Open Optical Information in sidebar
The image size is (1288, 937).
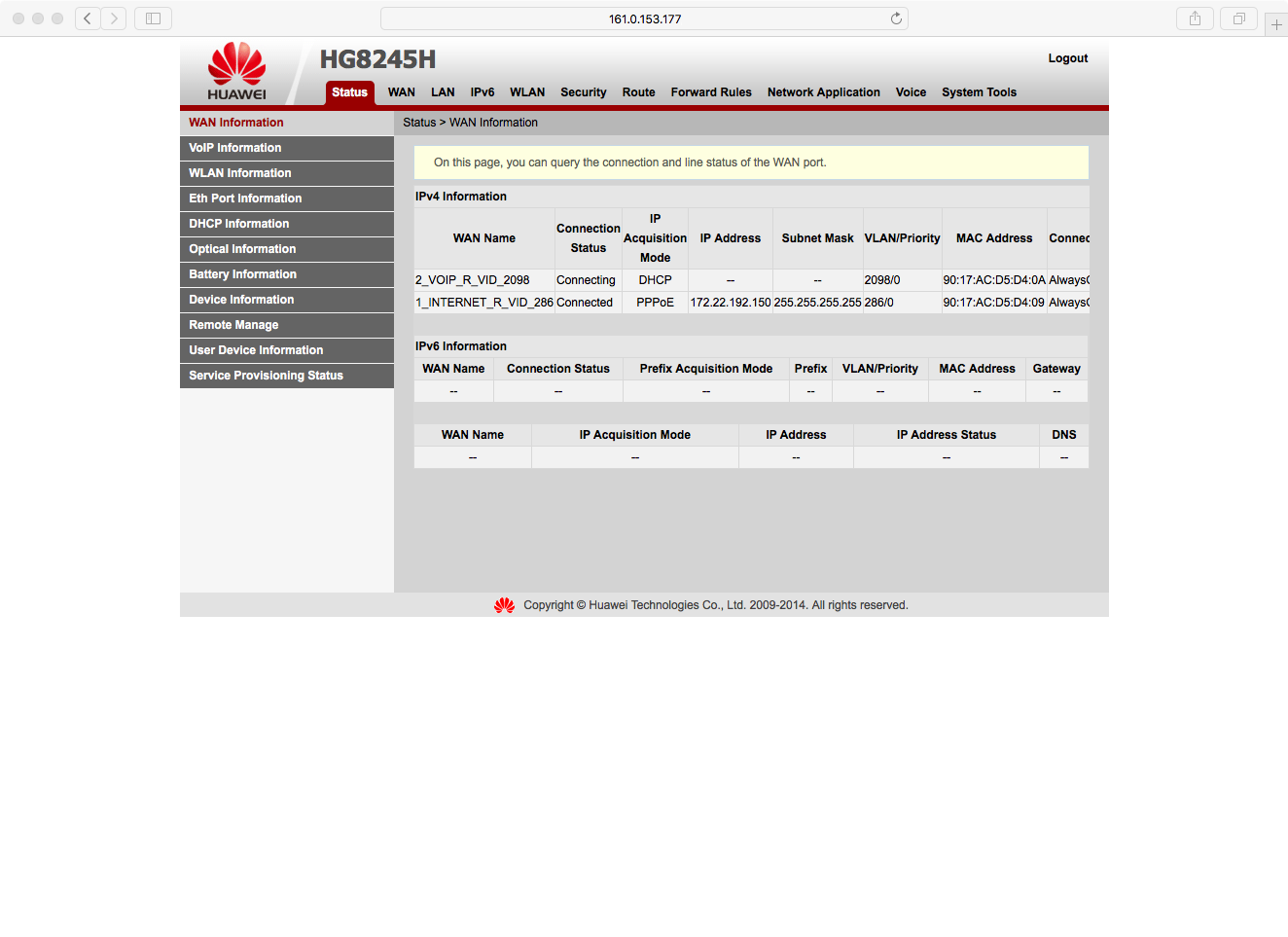coord(242,249)
